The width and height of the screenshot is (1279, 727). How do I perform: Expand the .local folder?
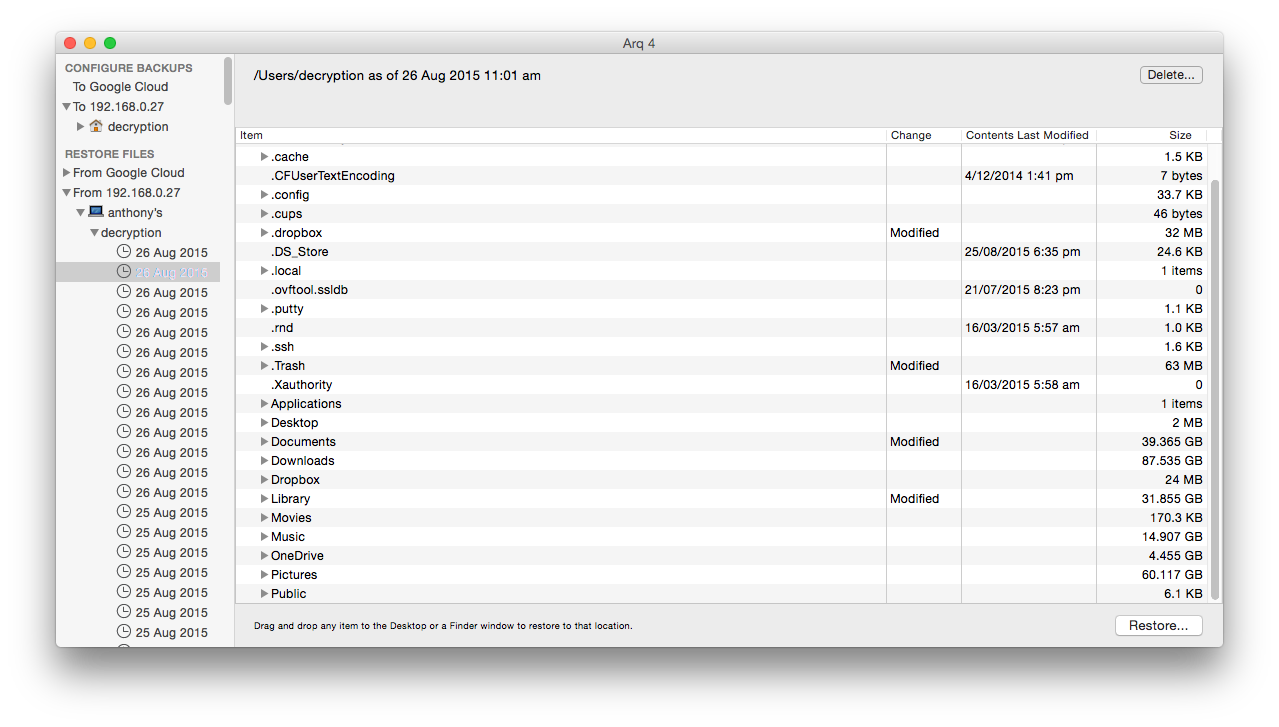point(265,271)
